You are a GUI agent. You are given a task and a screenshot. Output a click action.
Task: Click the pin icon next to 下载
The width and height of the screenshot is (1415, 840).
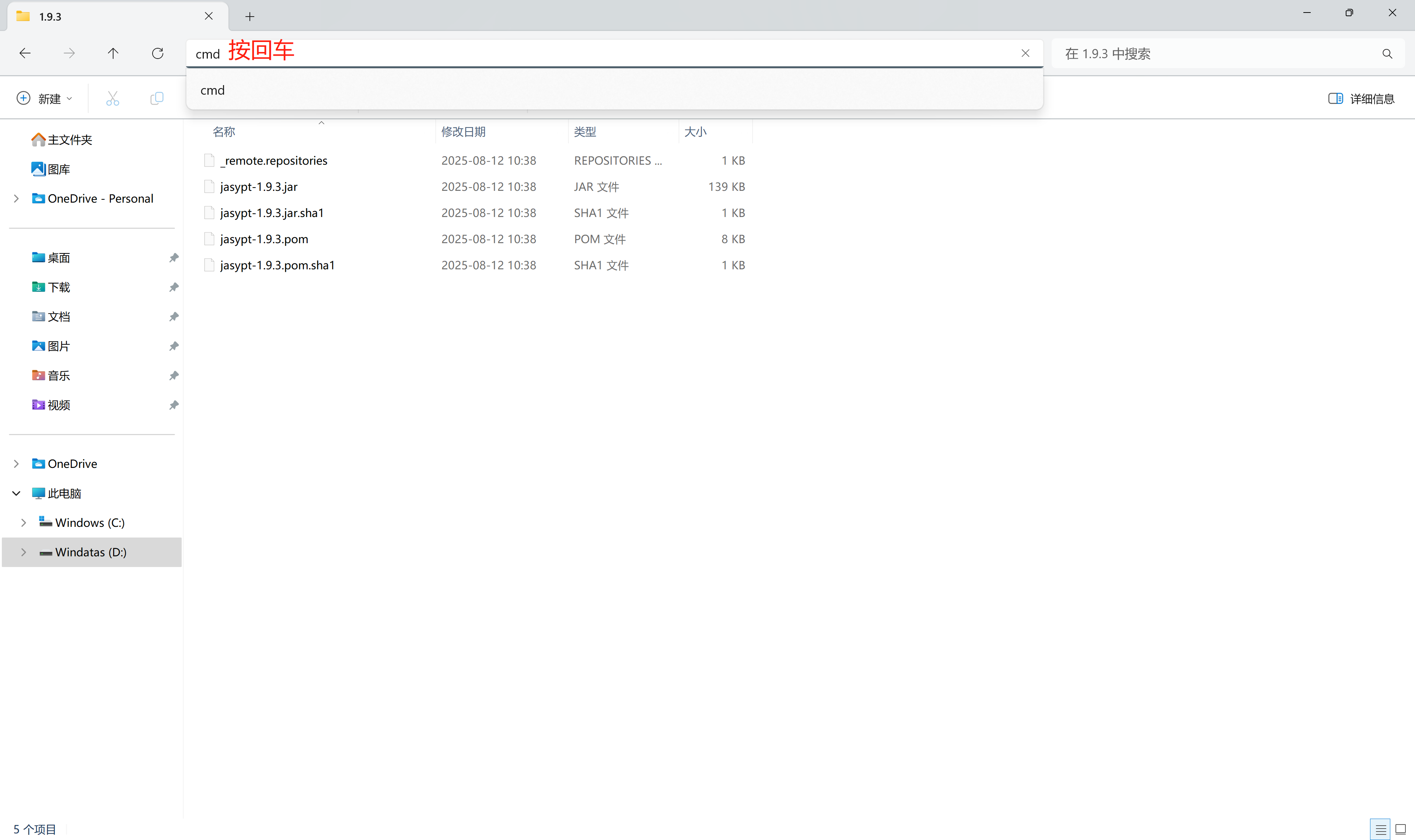pyautogui.click(x=174, y=287)
